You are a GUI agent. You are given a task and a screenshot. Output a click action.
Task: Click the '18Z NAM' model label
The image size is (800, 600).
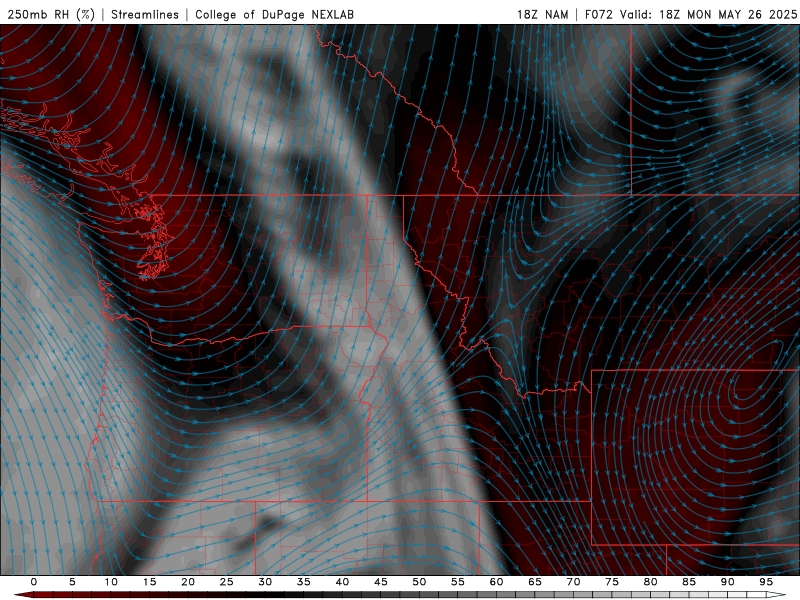point(543,14)
